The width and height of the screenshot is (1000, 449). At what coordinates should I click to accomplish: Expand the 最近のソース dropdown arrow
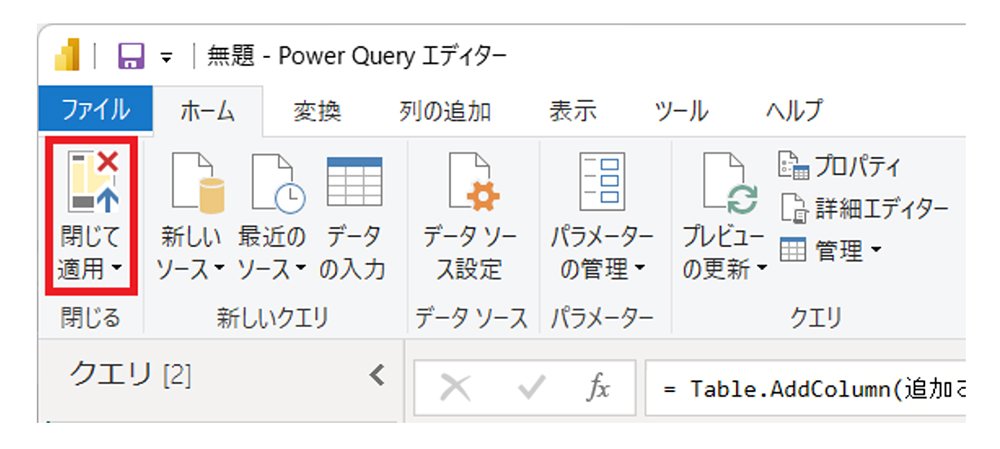pos(300,270)
